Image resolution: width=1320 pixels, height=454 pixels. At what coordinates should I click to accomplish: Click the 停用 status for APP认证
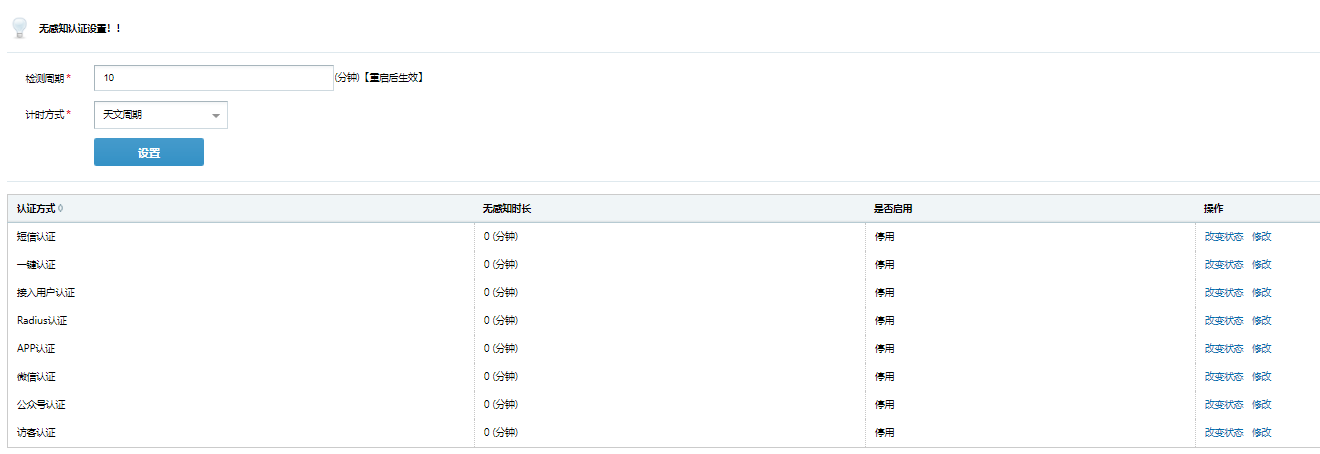(884, 349)
